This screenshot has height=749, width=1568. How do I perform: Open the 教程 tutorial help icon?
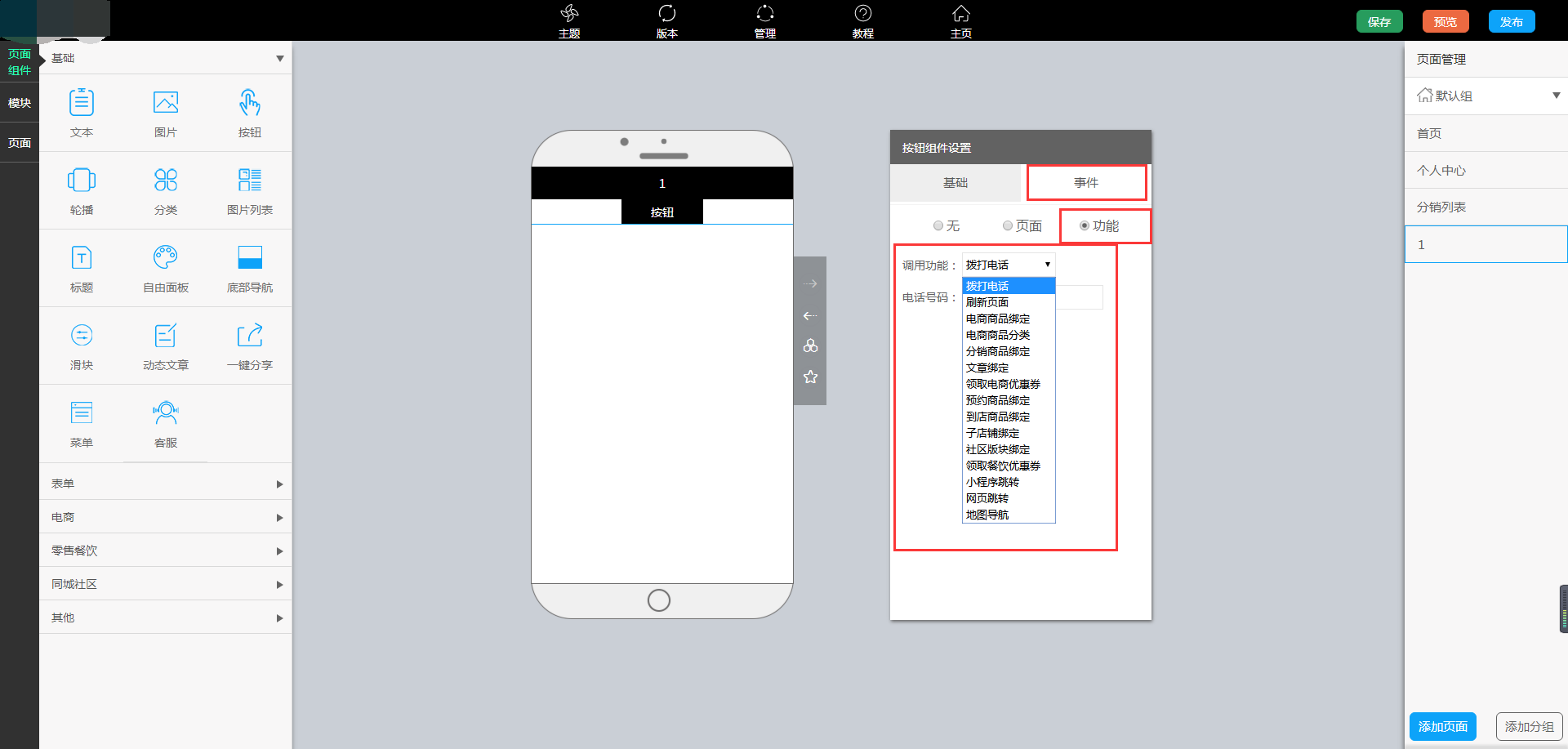(x=863, y=14)
